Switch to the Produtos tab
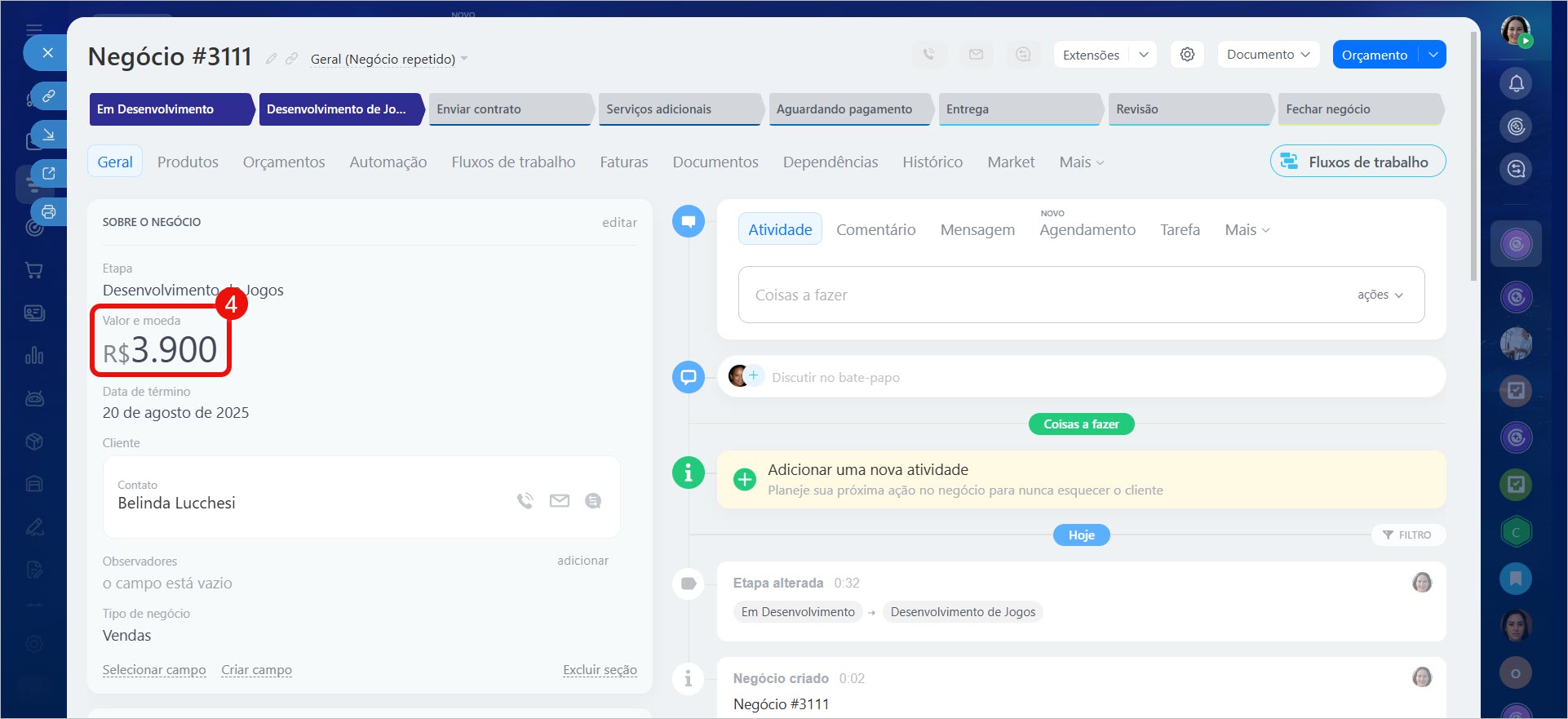 click(188, 162)
